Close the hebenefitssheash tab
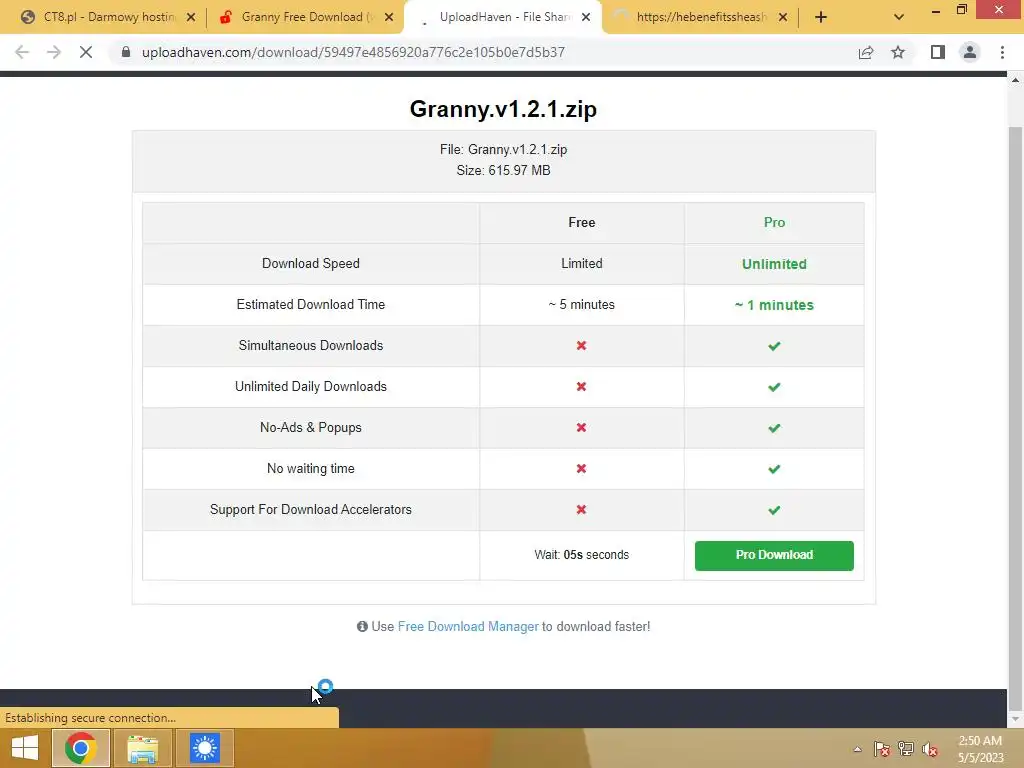 [783, 18]
